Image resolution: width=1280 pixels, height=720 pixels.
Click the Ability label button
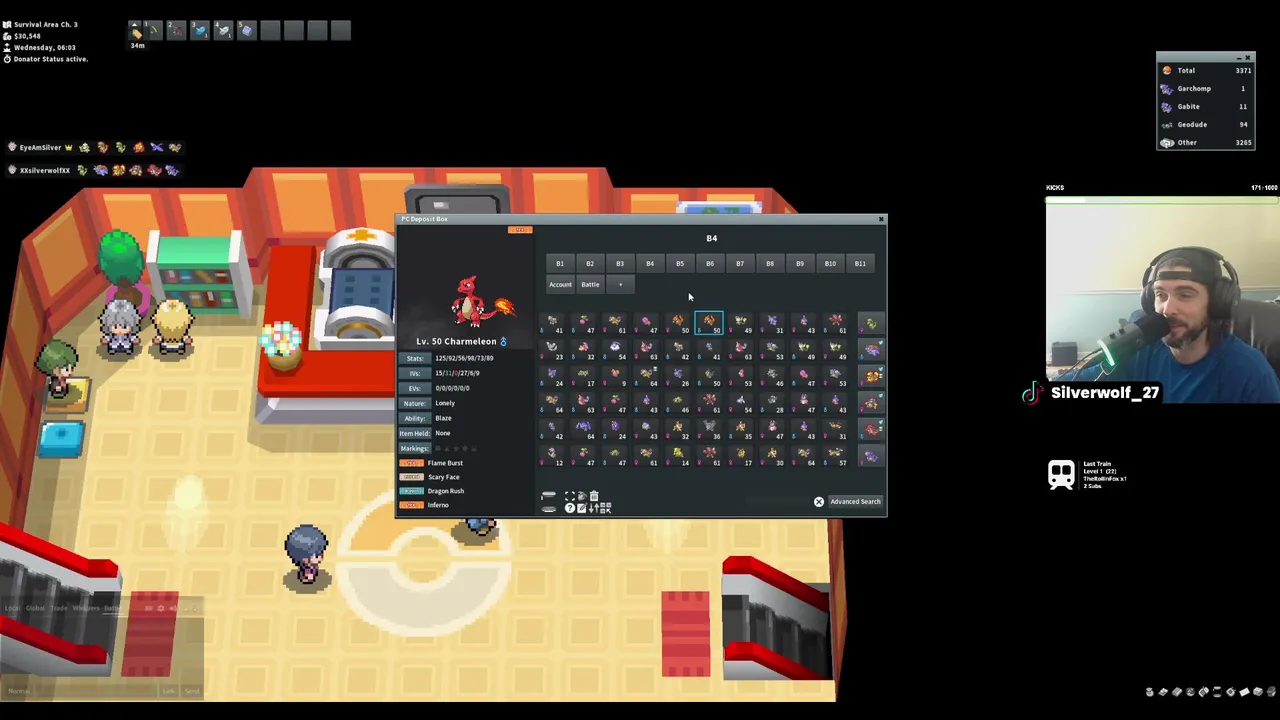coord(415,418)
